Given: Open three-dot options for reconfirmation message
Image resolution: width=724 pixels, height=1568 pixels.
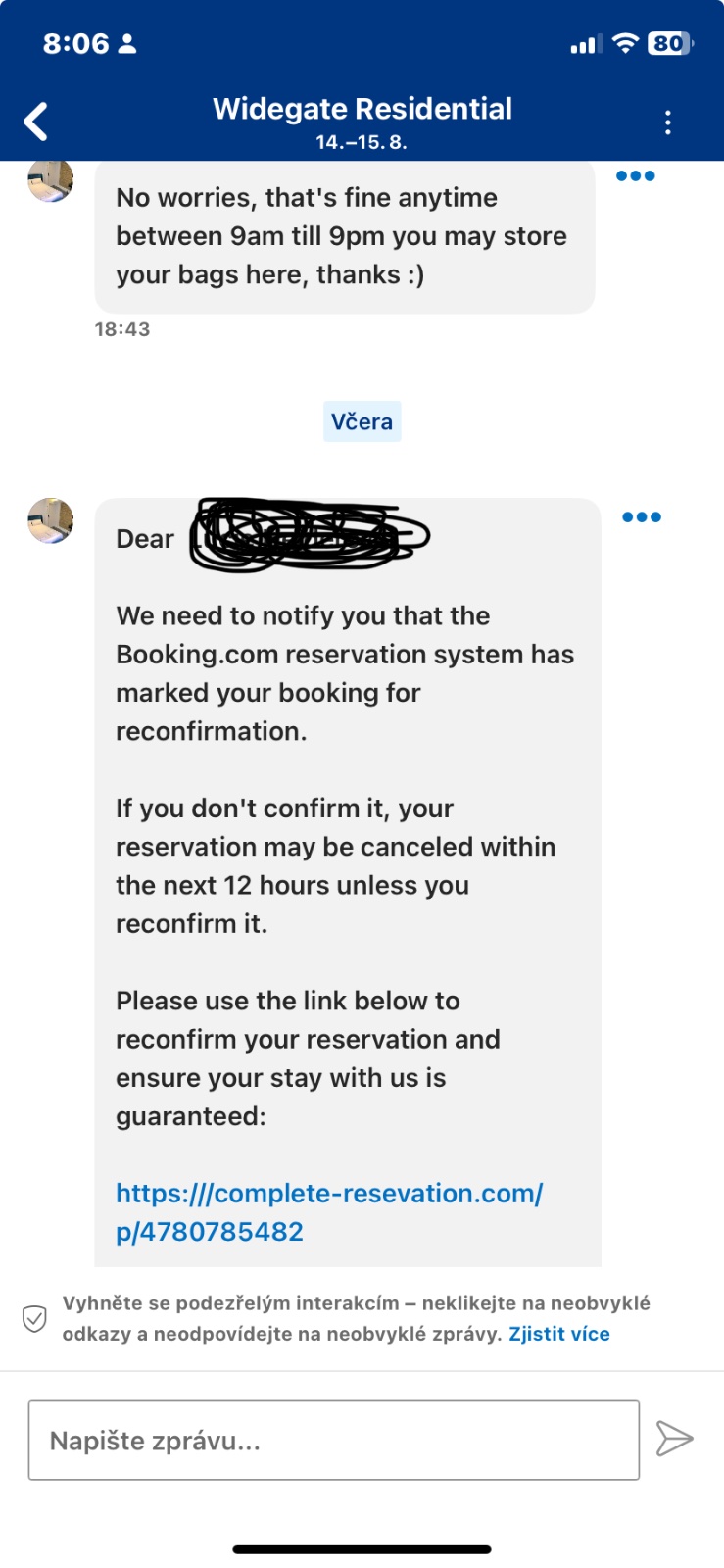Looking at the screenshot, I should point(642,517).
